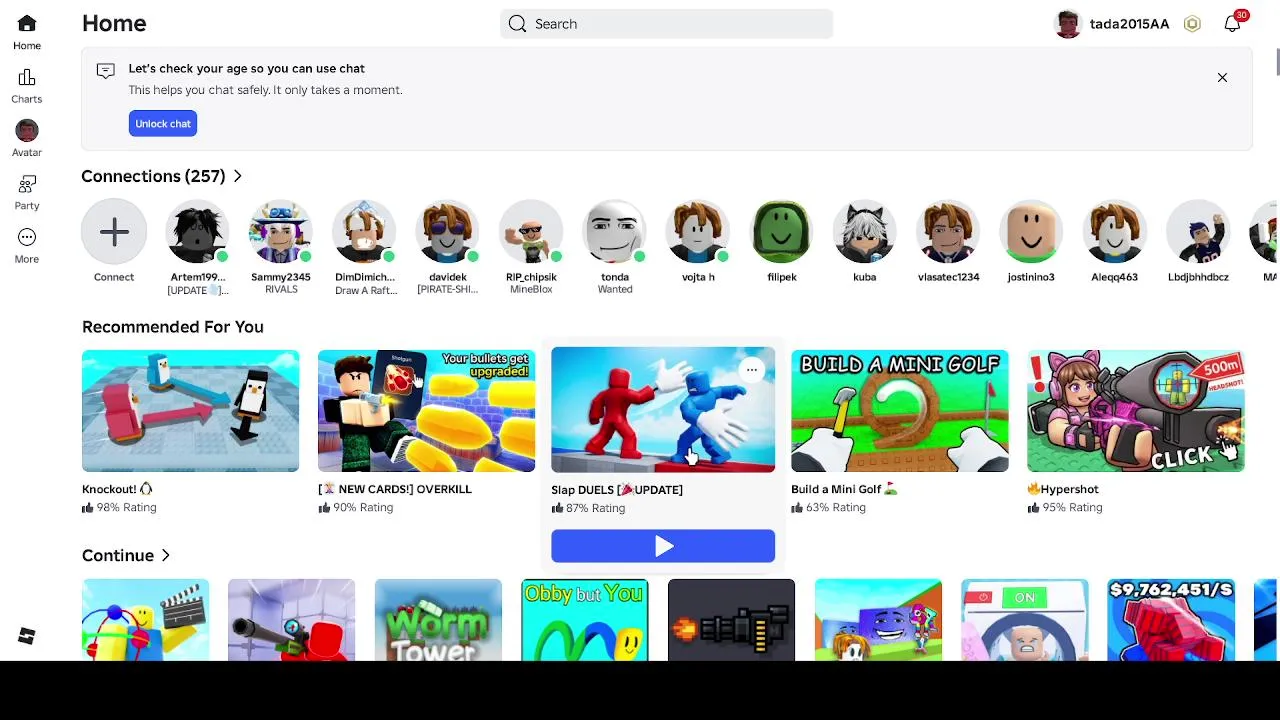This screenshot has width=1280, height=720.
Task: Open RIP_chipsik friend avatar
Action: coord(531,232)
